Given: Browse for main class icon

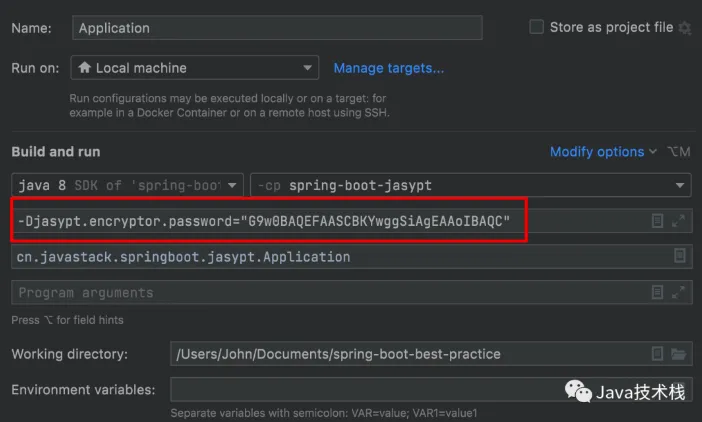Looking at the screenshot, I should [679, 257].
